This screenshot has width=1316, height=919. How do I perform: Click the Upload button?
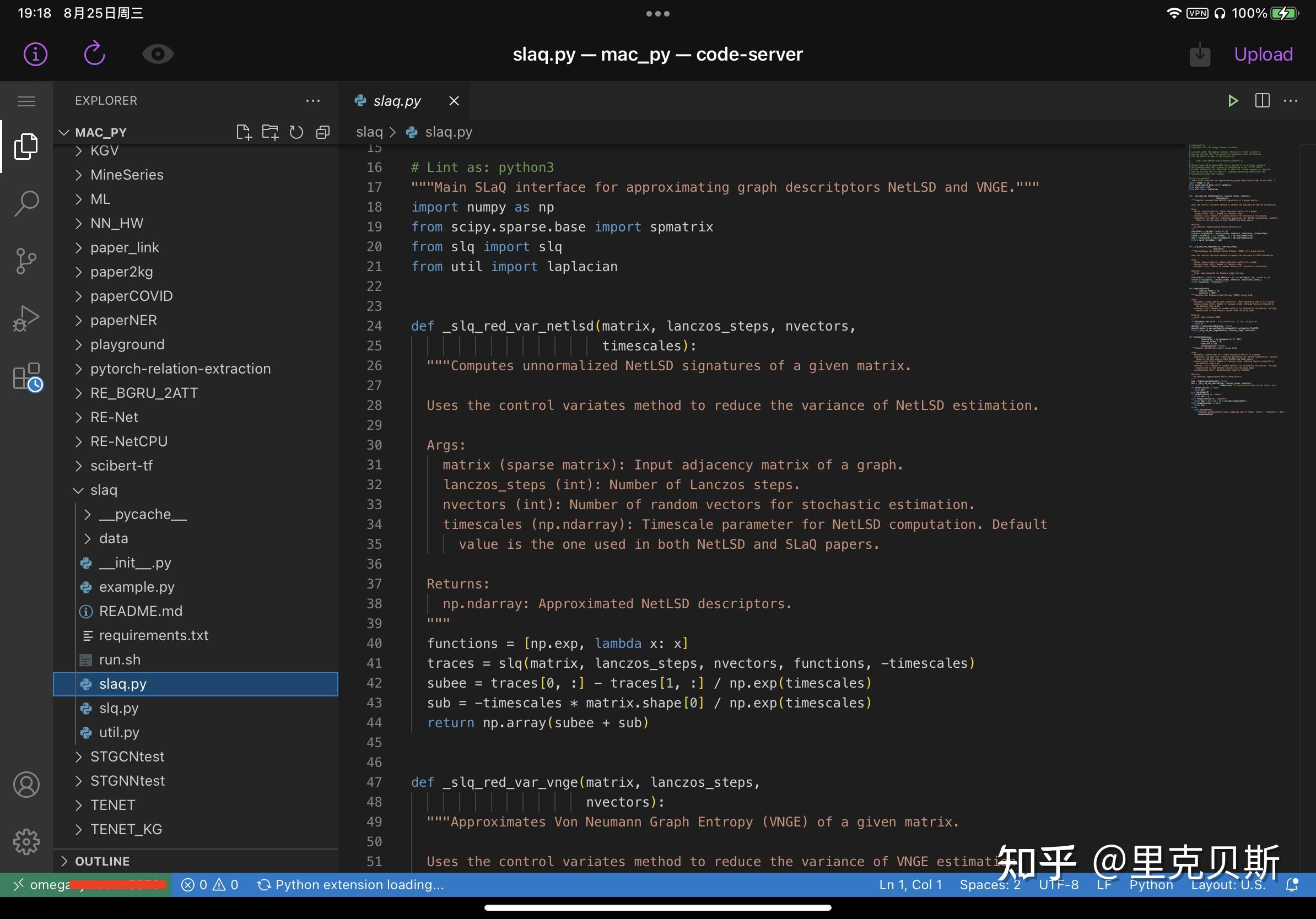(x=1263, y=55)
